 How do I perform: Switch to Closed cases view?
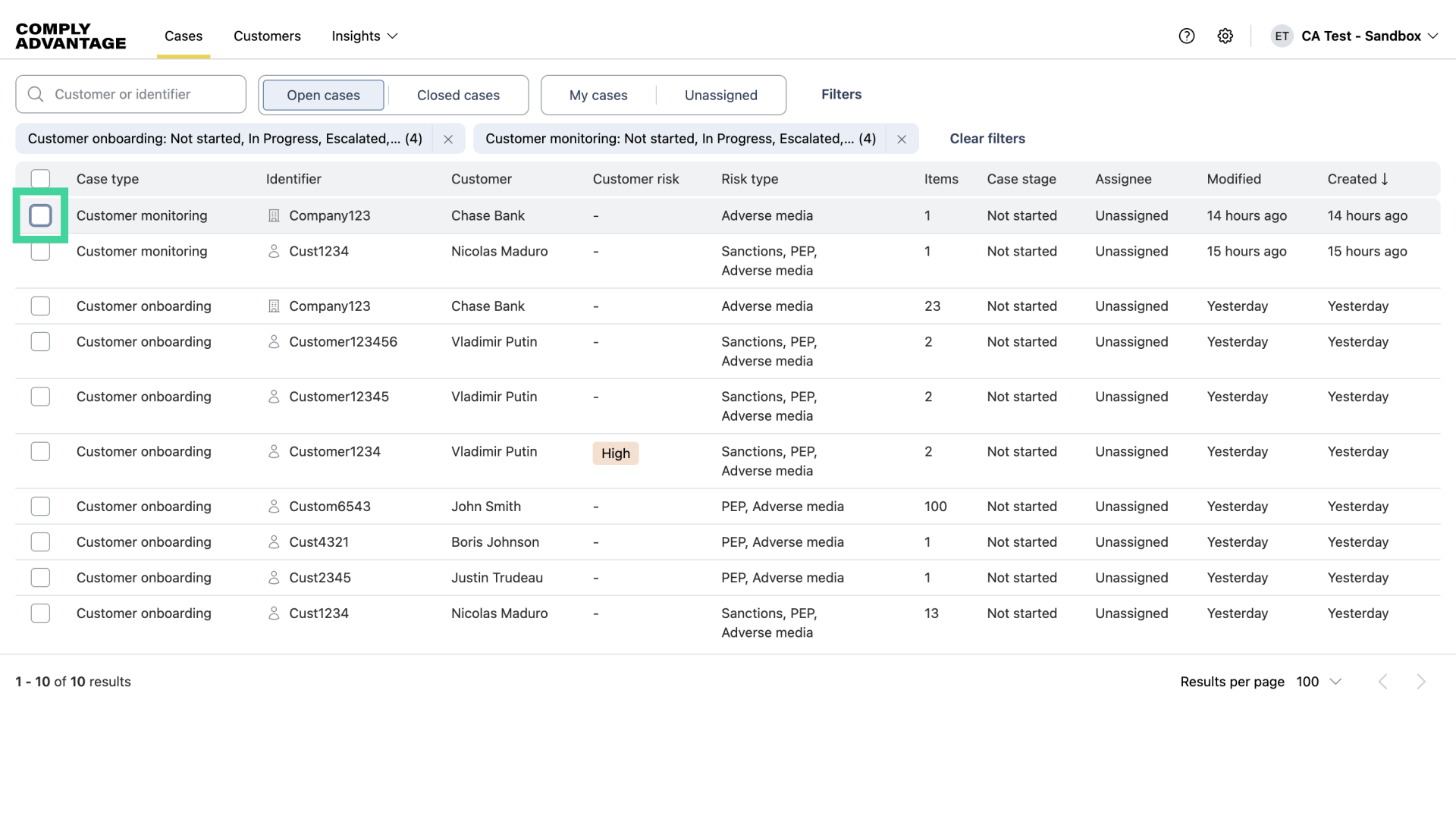(458, 95)
